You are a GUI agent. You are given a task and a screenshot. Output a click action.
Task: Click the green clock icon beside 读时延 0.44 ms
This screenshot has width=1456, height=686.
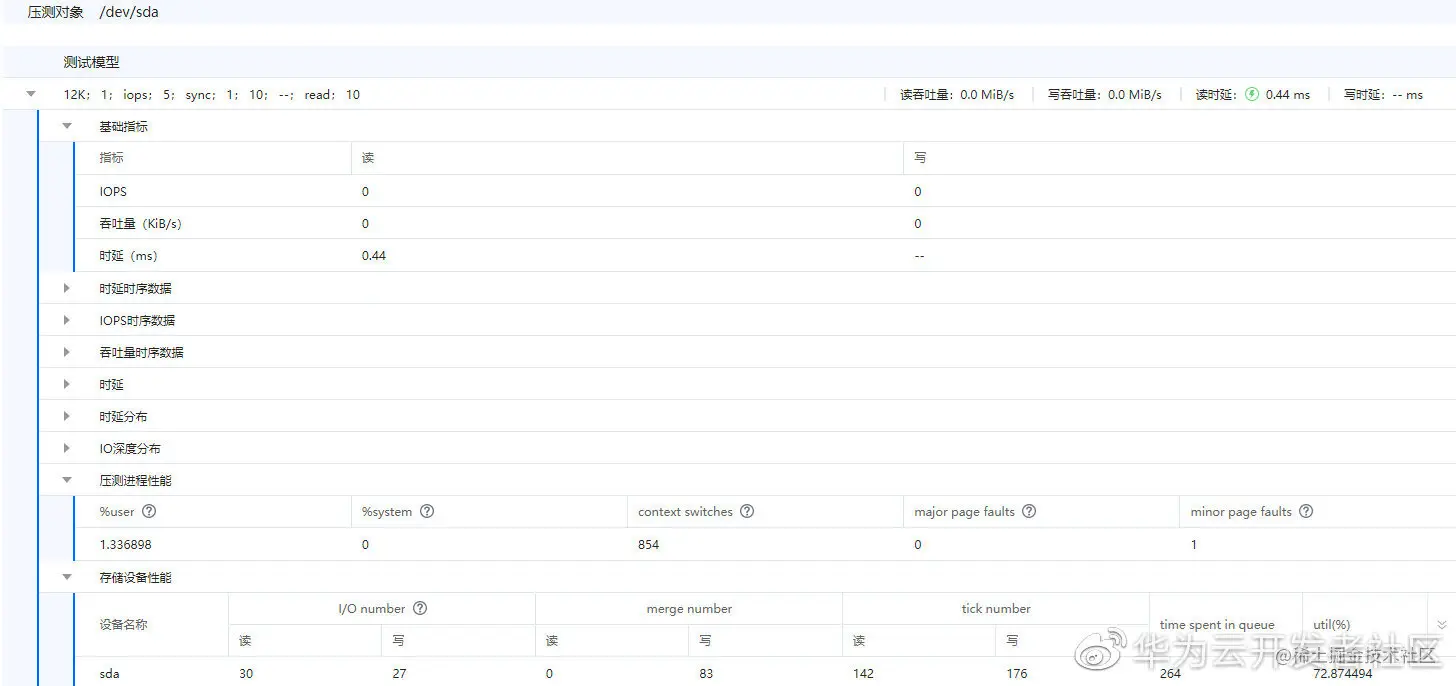point(1252,94)
